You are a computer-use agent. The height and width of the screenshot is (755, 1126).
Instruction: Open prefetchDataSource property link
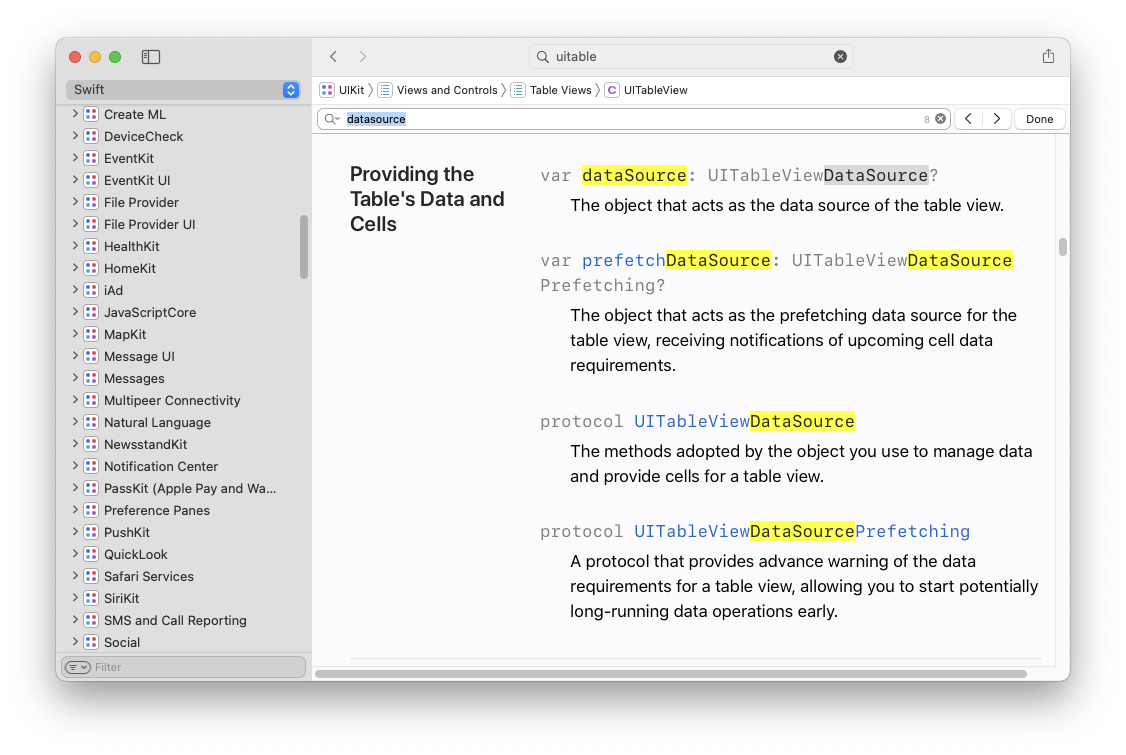tap(676, 260)
